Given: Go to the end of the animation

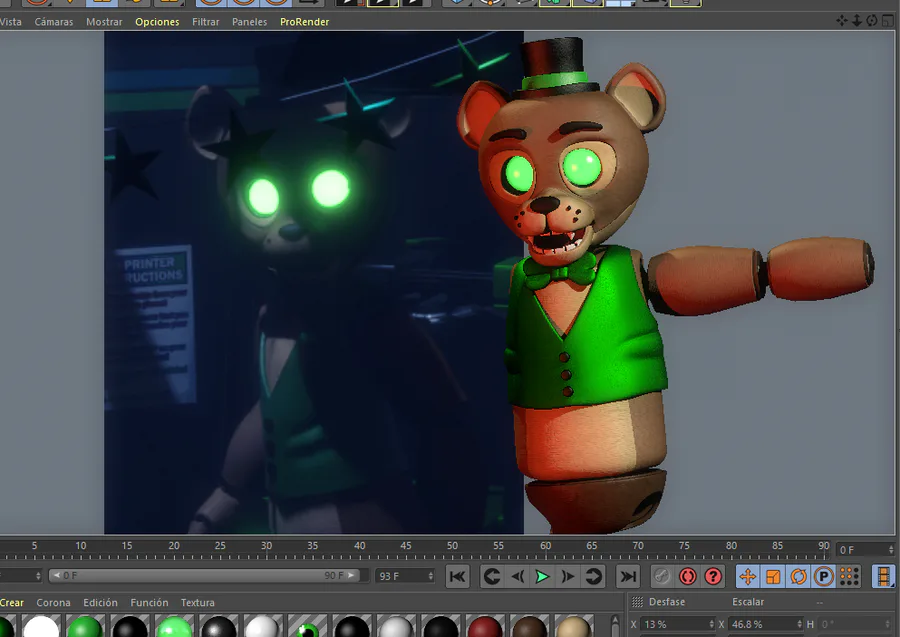Looking at the screenshot, I should pos(628,576).
